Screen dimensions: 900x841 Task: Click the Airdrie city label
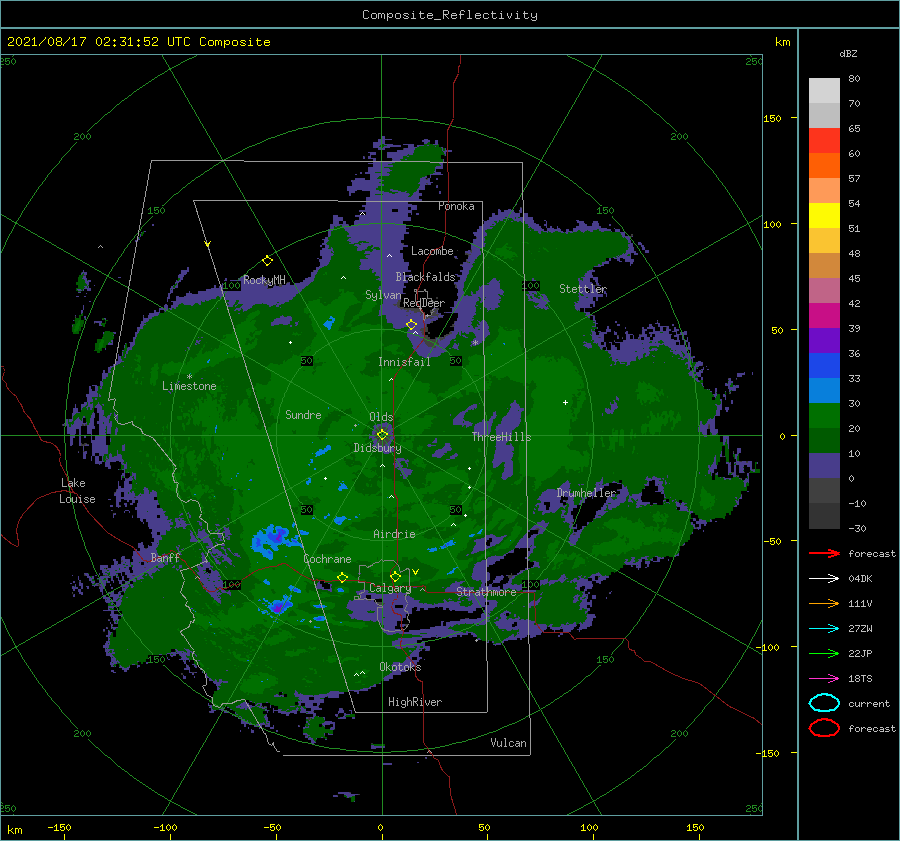coord(394,534)
